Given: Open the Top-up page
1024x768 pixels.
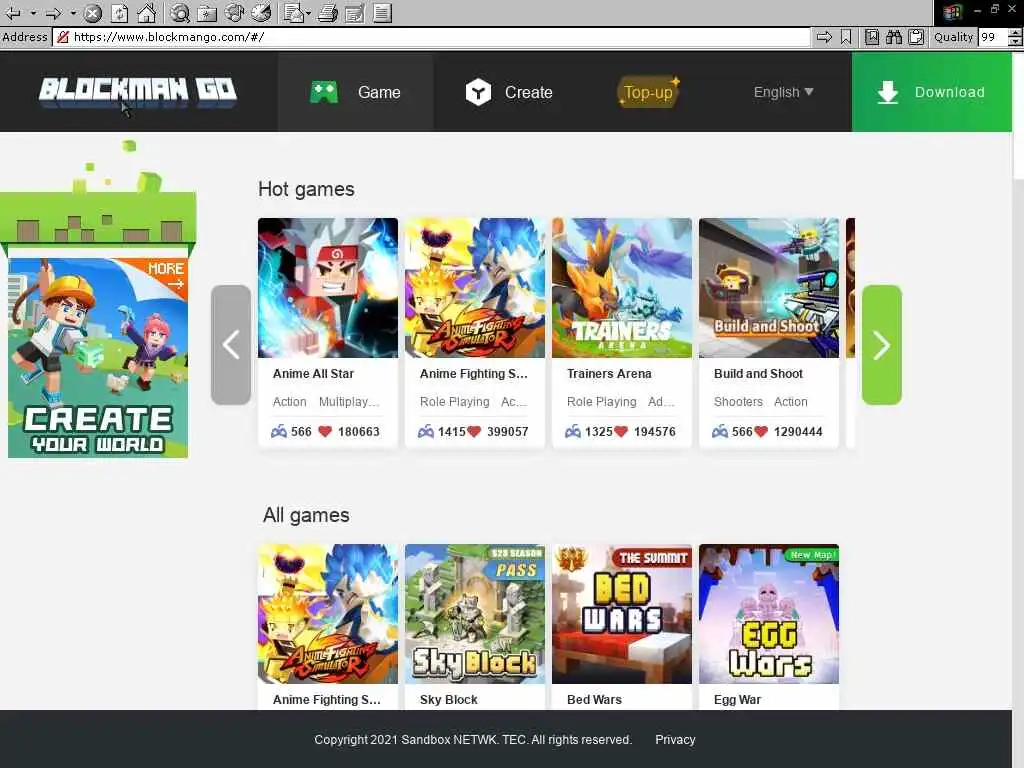Looking at the screenshot, I should [x=648, y=92].
